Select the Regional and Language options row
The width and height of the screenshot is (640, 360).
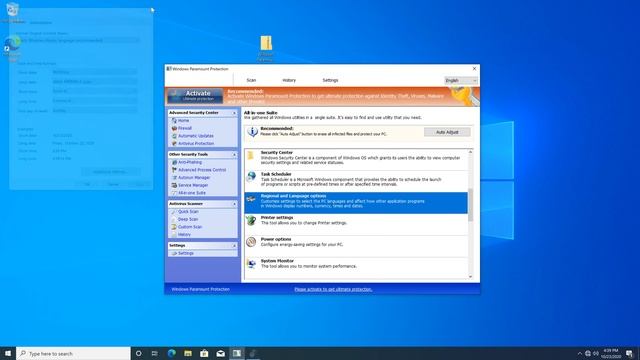[356, 203]
